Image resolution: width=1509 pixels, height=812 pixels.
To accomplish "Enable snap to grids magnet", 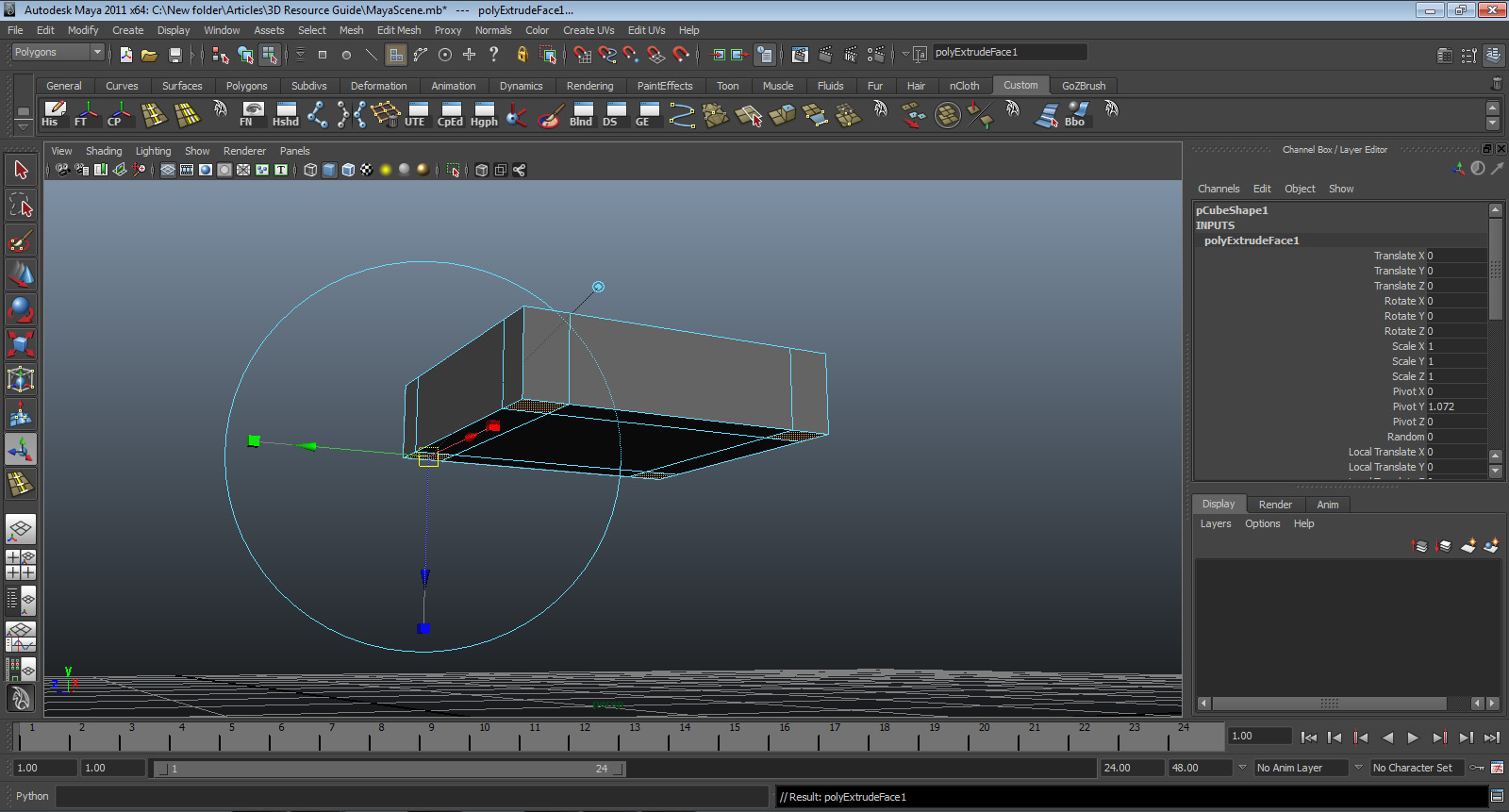I will (x=582, y=55).
